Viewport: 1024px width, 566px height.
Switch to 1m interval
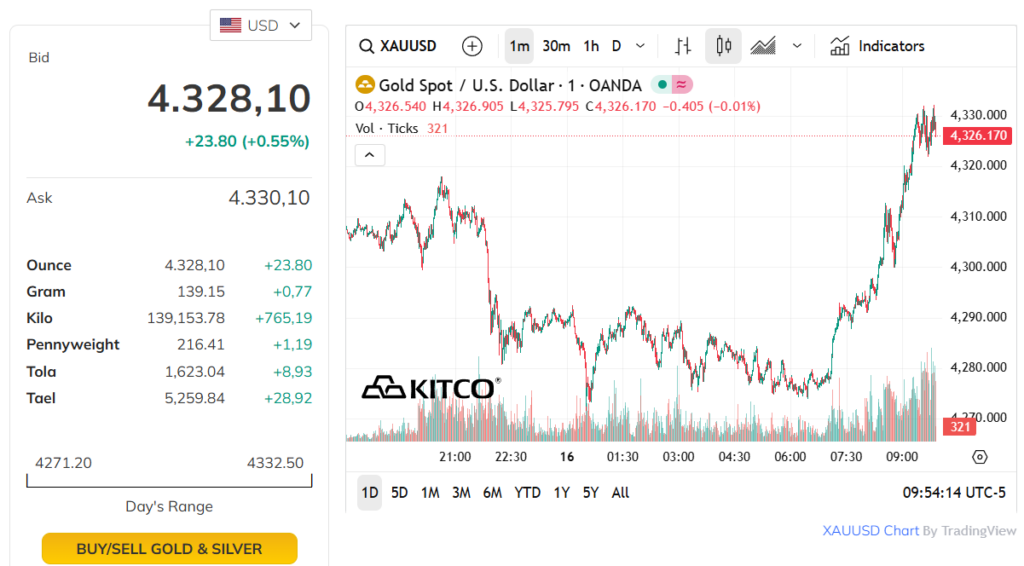pyautogui.click(x=519, y=46)
